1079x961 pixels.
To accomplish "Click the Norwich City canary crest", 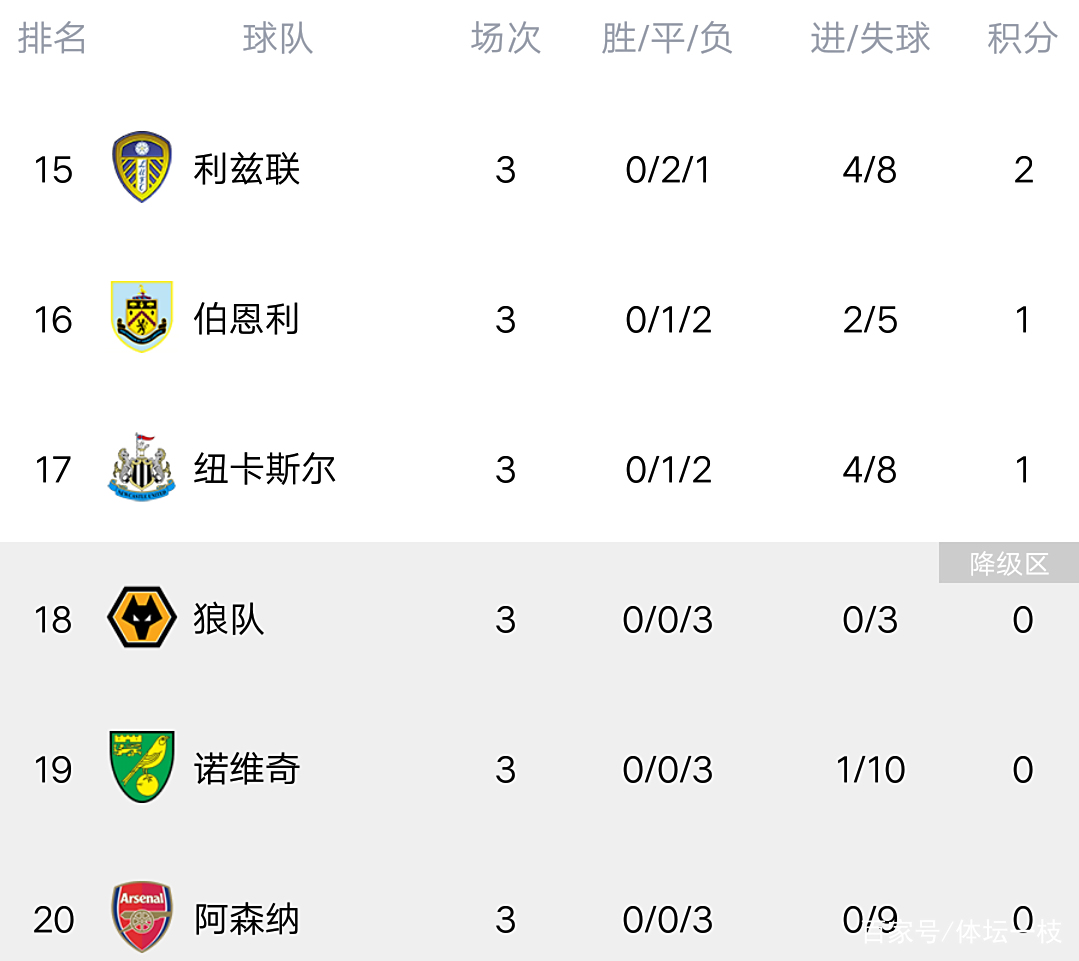I will pos(142,768).
